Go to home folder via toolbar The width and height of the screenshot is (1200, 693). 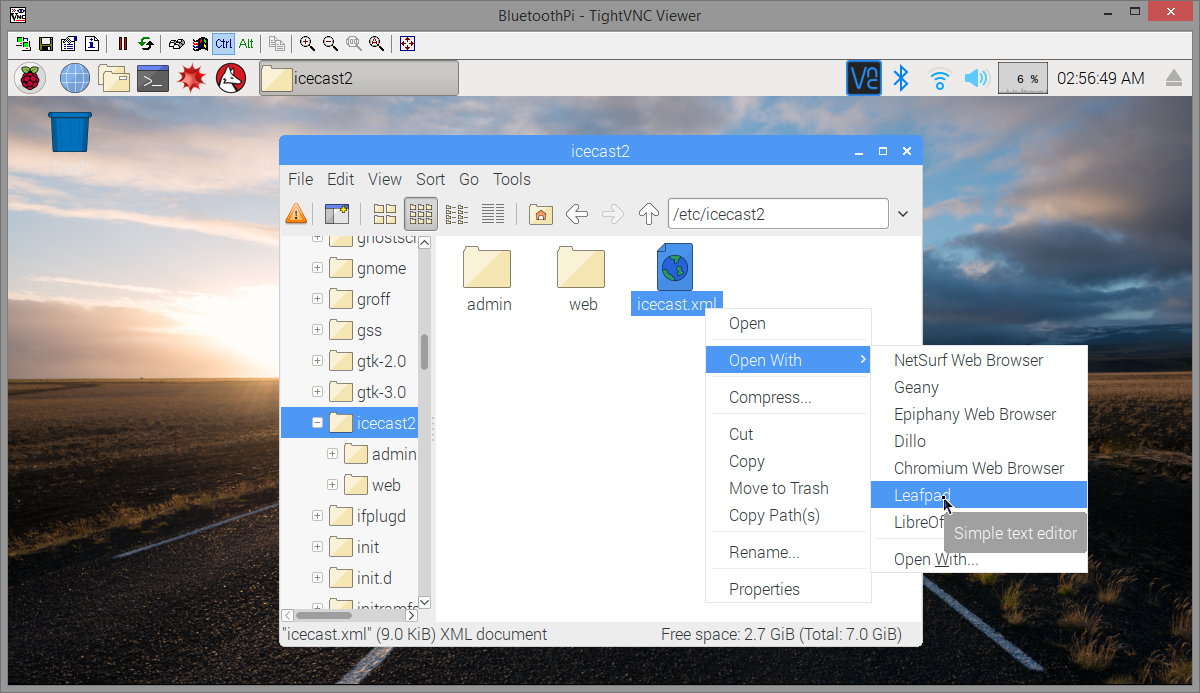[x=541, y=213]
